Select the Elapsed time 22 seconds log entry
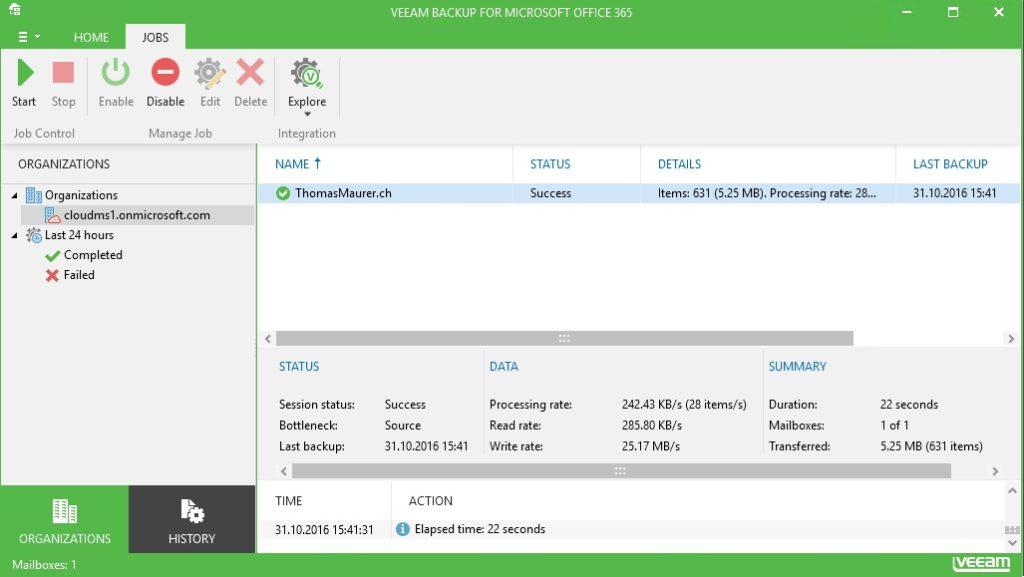This screenshot has width=1024, height=577. coord(631,529)
